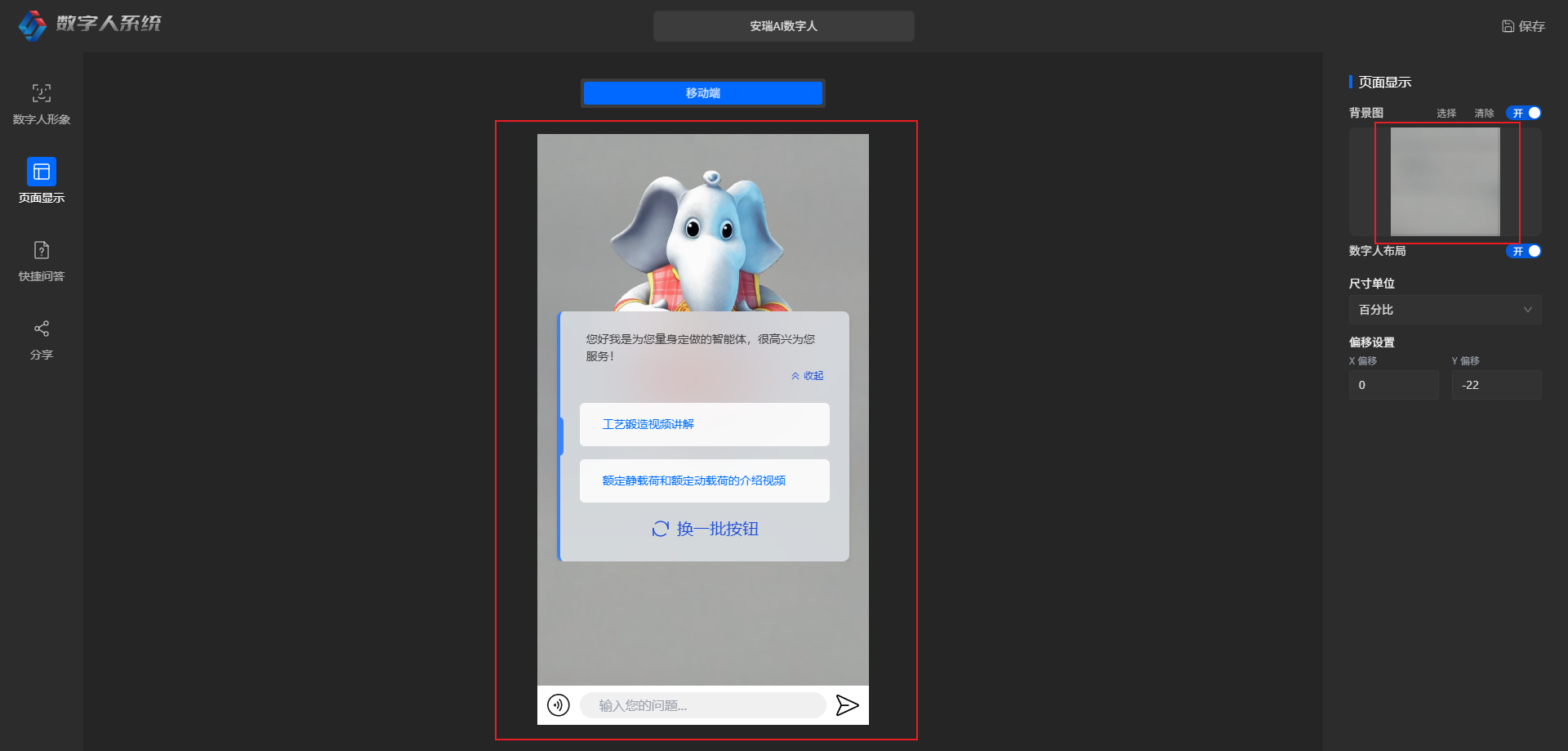Collapse the greeting with 收起
This screenshot has width=1568, height=751.
(x=808, y=376)
